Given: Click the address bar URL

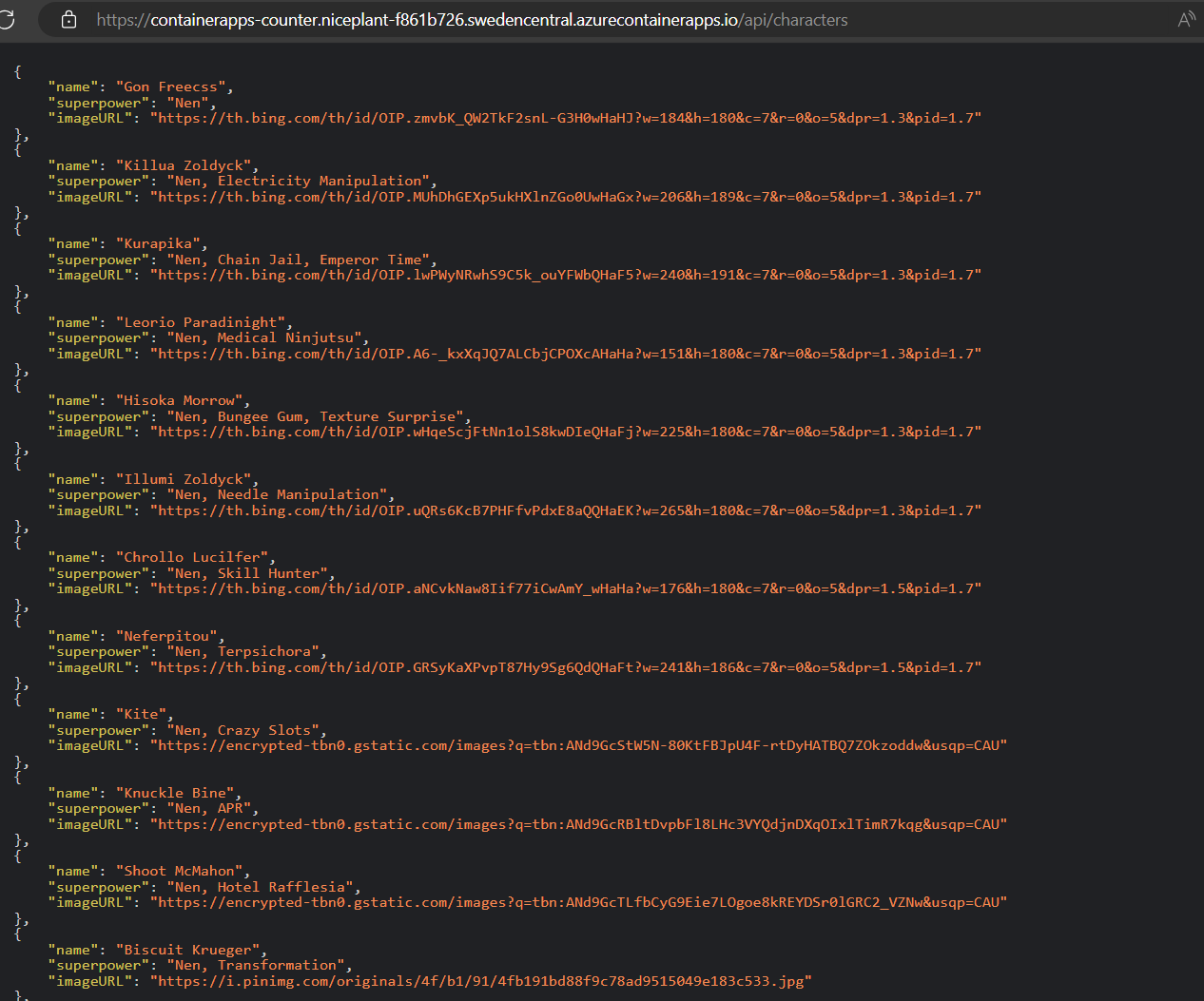Looking at the screenshot, I should coord(472,20).
